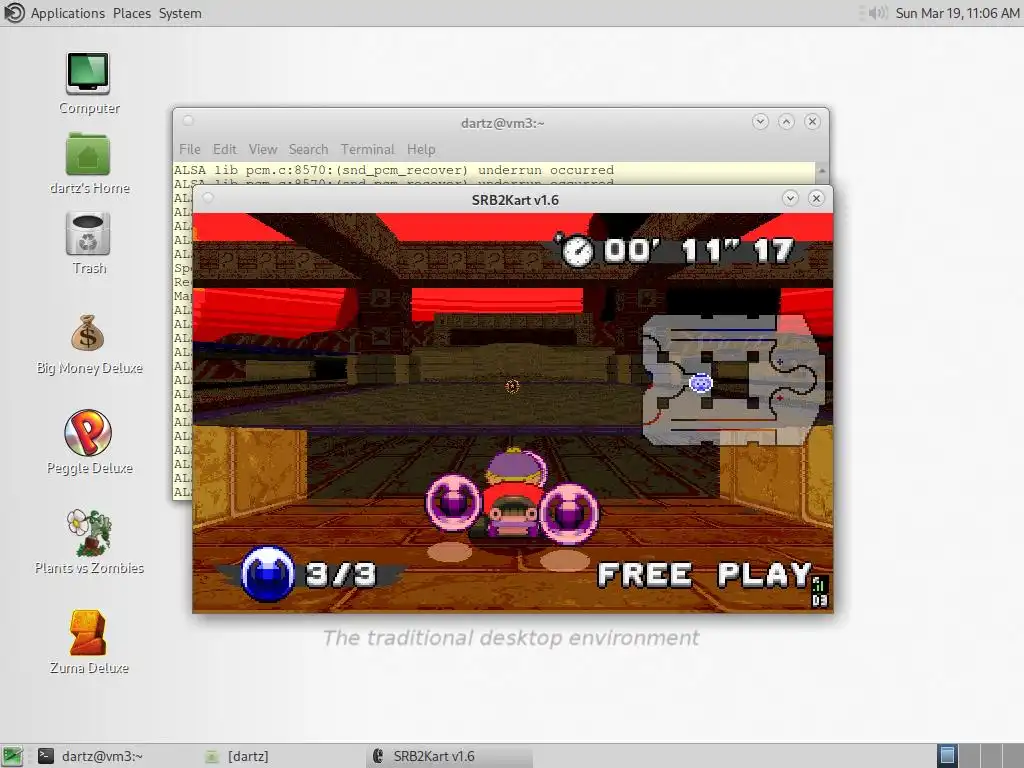Open the terminal View menu
Viewport: 1024px width, 768px height.
[263, 150]
